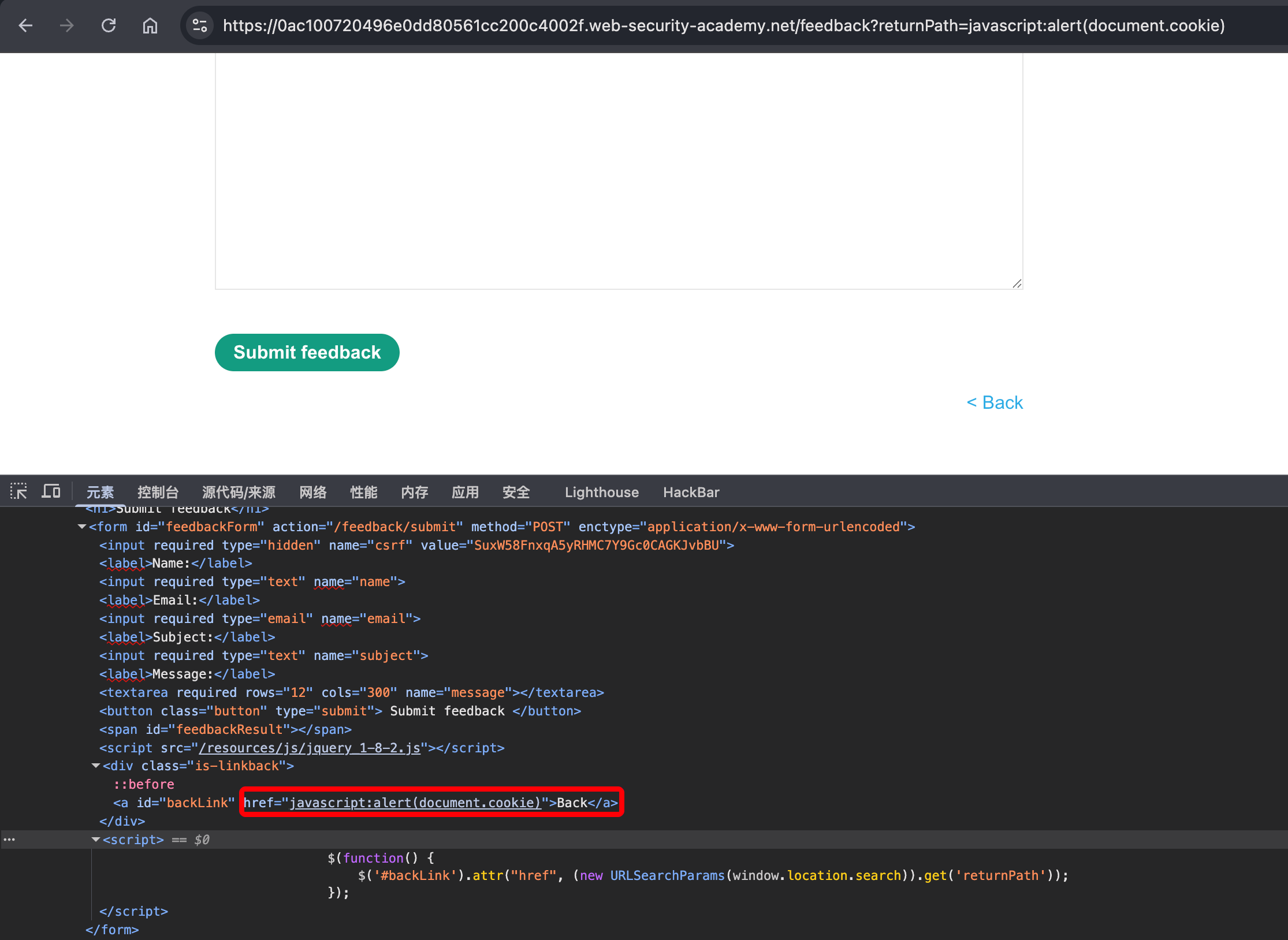Click the browser back arrow
Image resolution: width=1288 pixels, height=940 pixels.
pos(25,25)
